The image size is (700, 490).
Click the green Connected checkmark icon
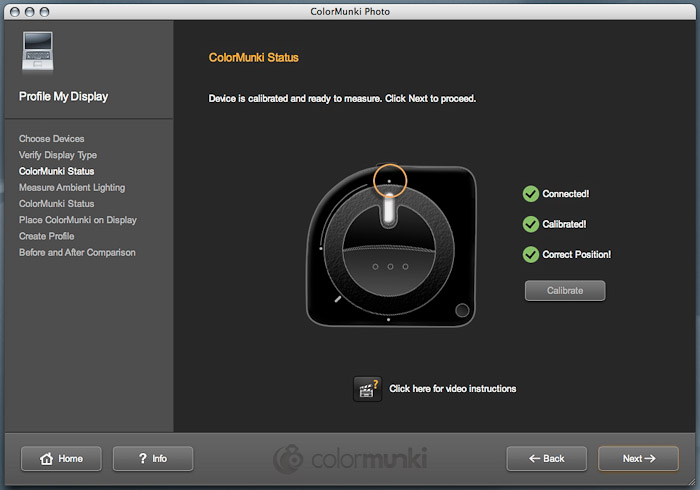click(x=531, y=194)
